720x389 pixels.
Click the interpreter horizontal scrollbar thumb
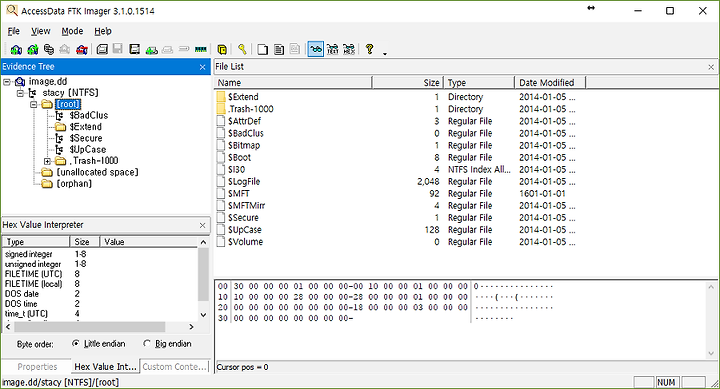coord(90,327)
